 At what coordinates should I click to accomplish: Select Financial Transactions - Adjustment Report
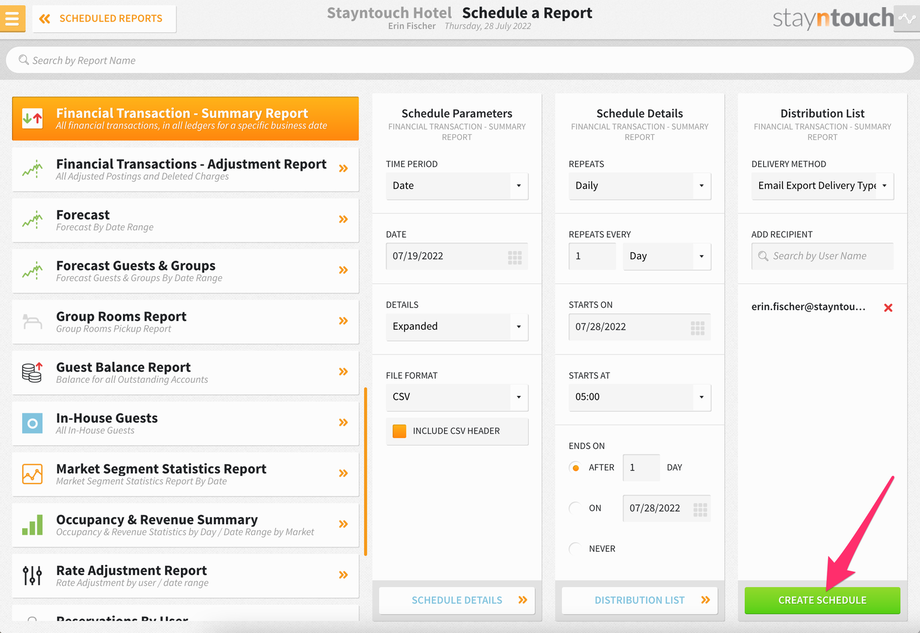coord(185,170)
